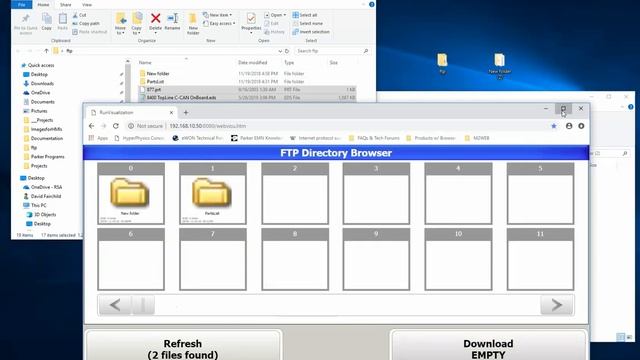Click Invert selection in the ribbon
640x360 pixels.
click(x=311, y=32)
